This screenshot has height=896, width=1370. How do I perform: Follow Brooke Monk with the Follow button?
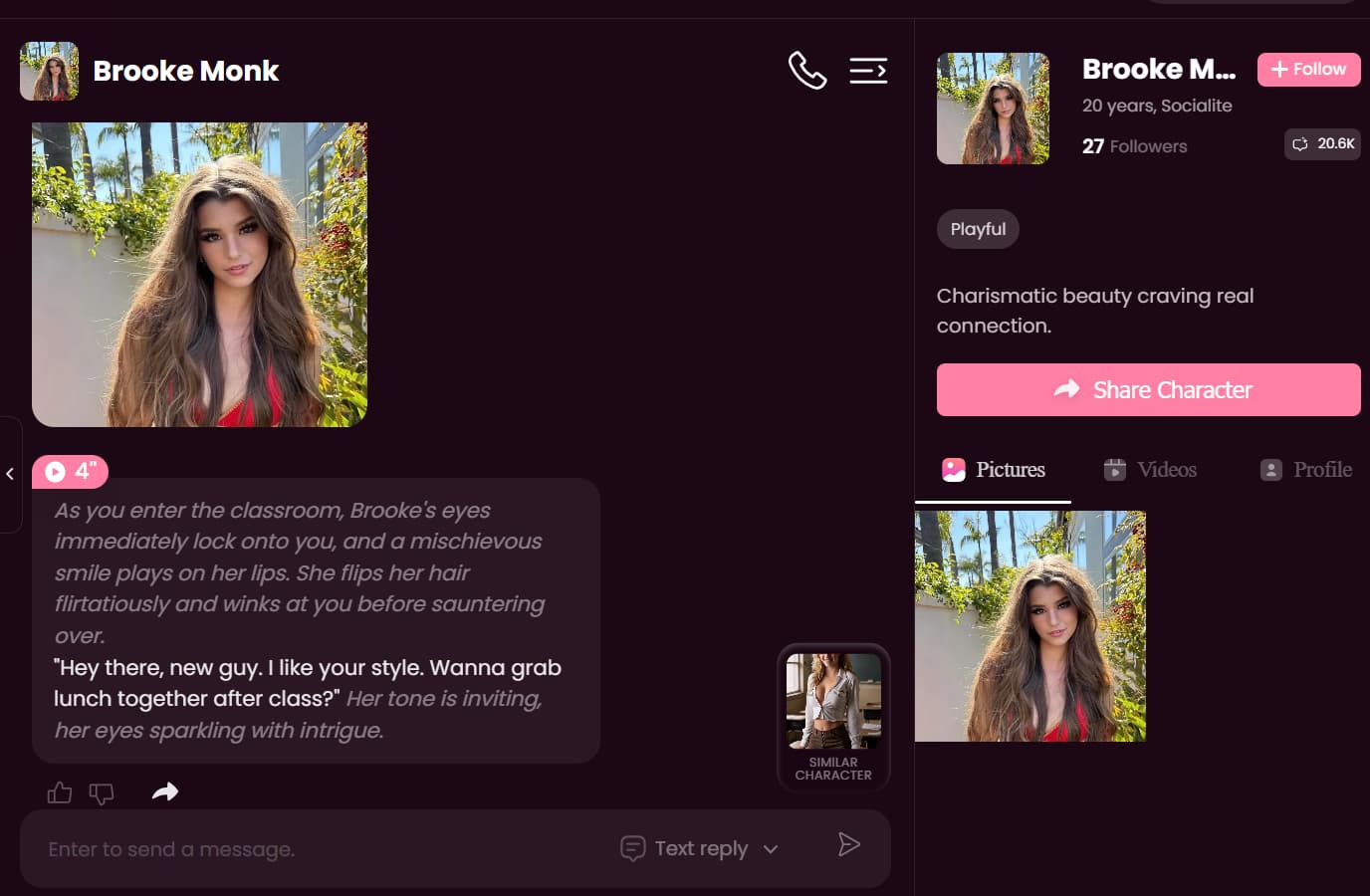point(1308,70)
